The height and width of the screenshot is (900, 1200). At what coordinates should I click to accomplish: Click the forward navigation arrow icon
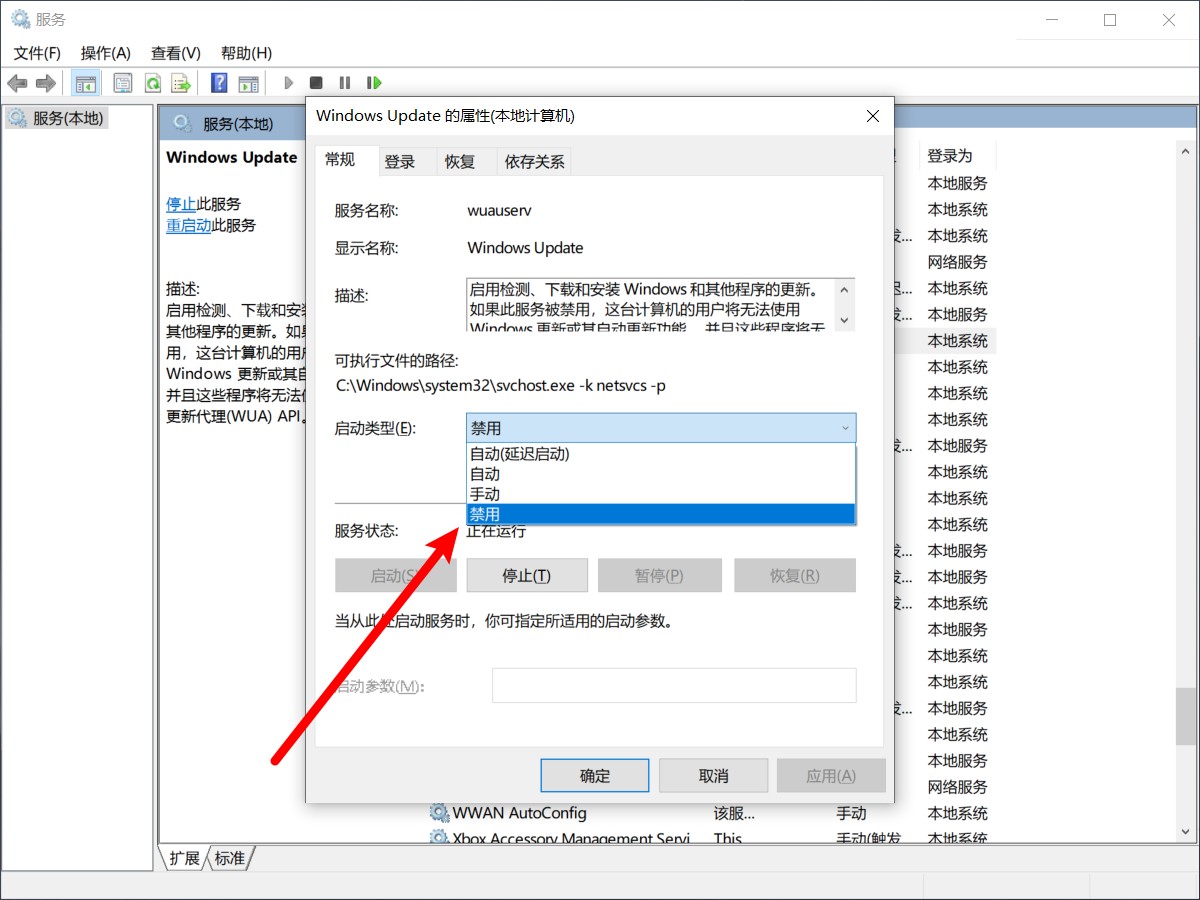(45, 82)
